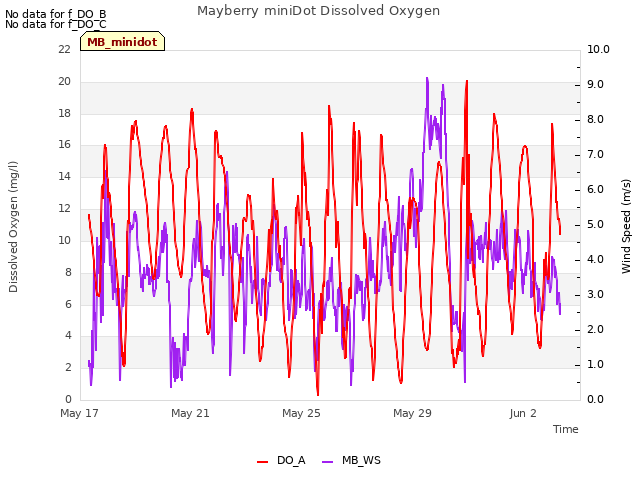The image size is (640, 480).
Task: Click the 5.0 label on wind speed axis
Action: point(595,224)
